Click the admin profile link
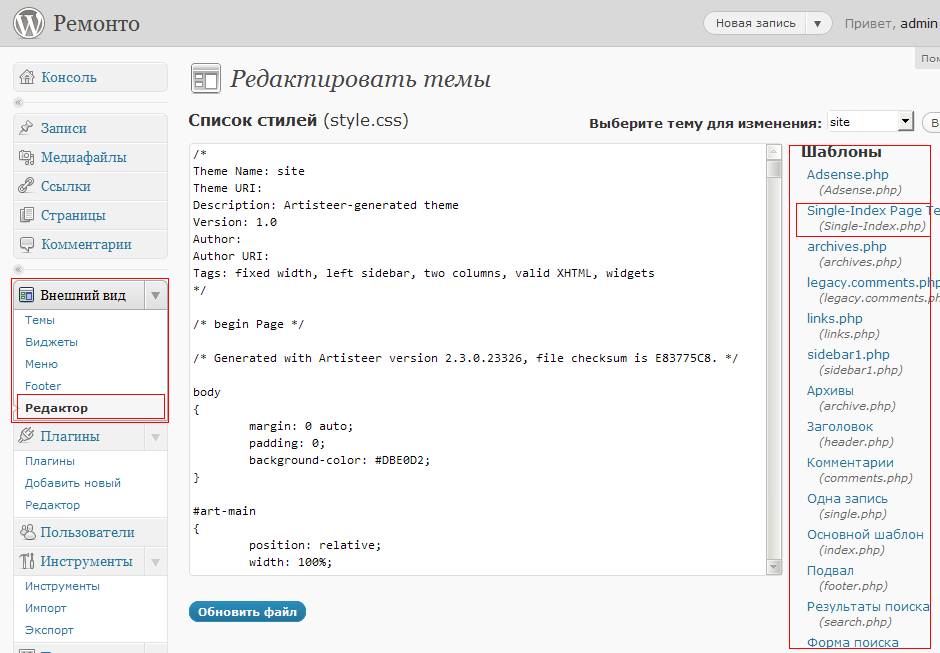Viewport: 940px width, 653px height. click(918, 23)
